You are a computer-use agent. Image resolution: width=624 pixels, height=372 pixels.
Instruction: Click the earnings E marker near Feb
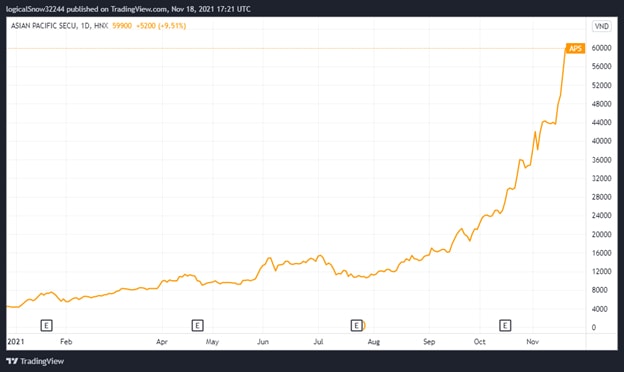47,326
